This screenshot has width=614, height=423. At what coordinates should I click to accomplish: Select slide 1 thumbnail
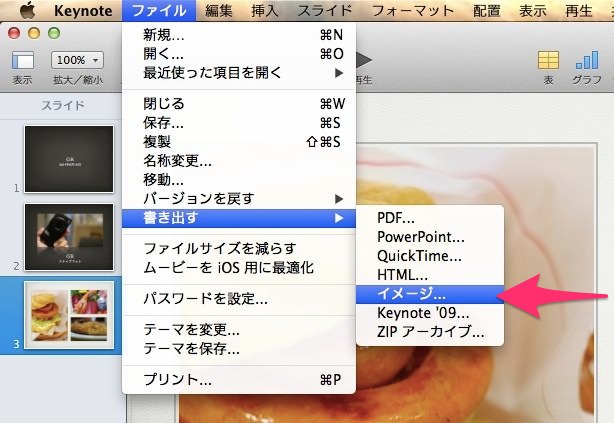(x=69, y=159)
